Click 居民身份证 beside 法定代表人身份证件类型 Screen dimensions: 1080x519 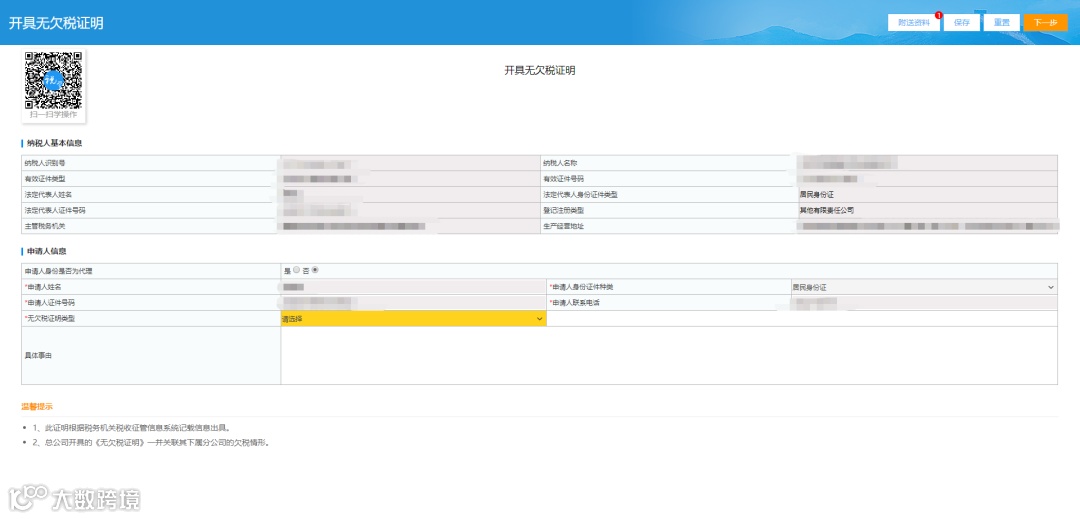(816, 195)
